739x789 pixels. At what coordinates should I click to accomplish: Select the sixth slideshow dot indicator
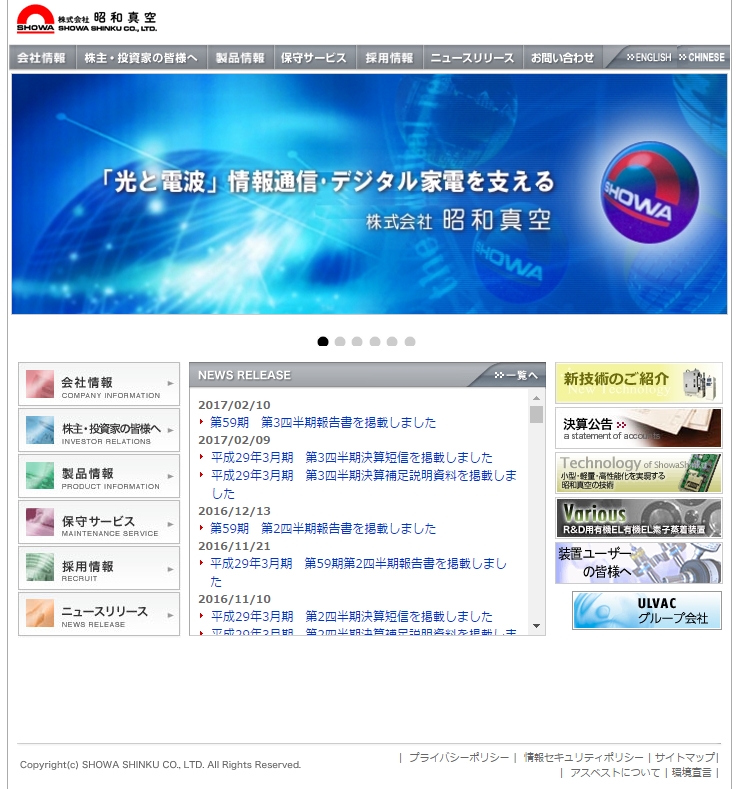(410, 342)
